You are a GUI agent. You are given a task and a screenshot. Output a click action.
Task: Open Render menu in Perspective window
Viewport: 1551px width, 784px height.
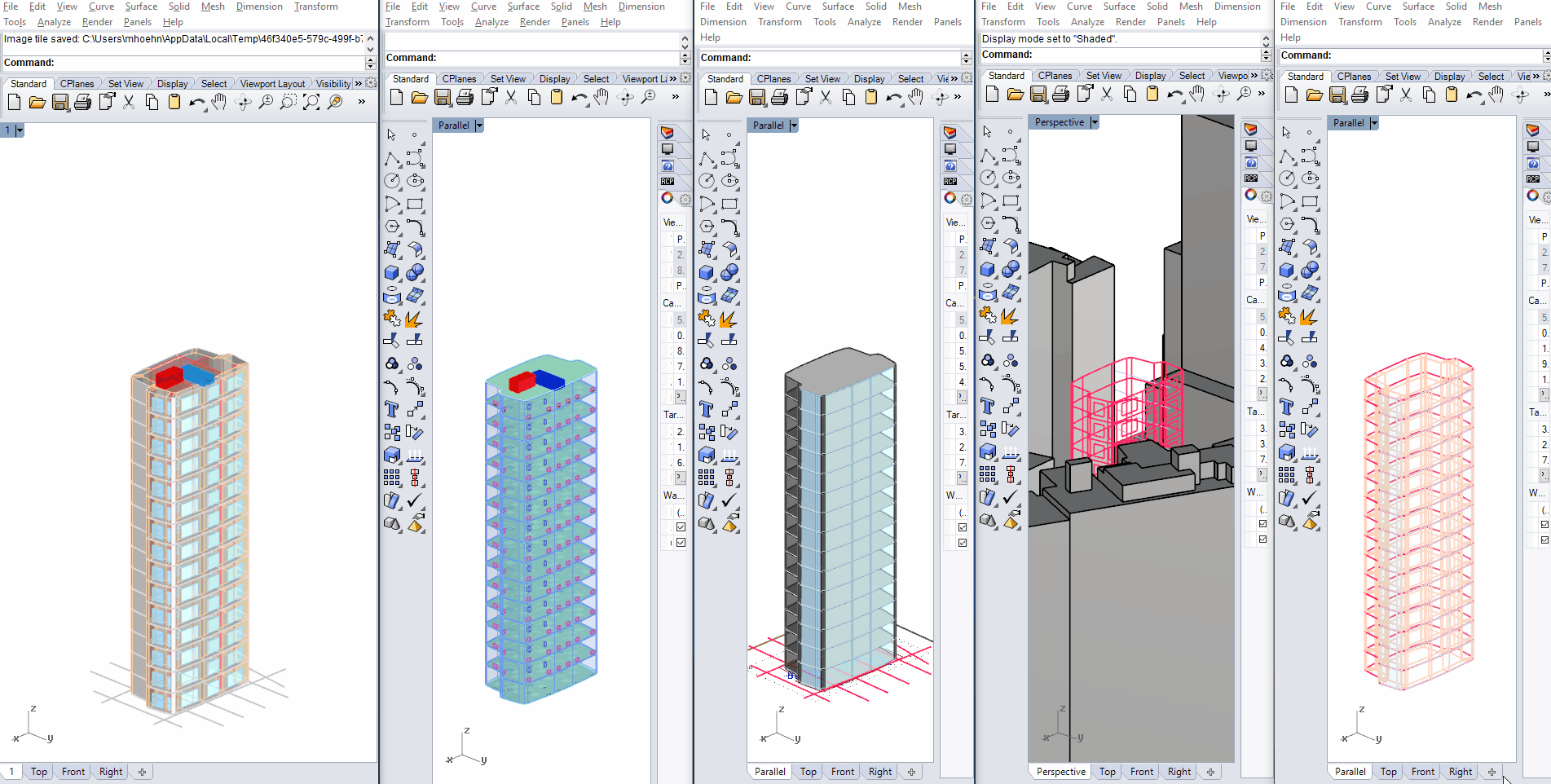[x=1130, y=22]
